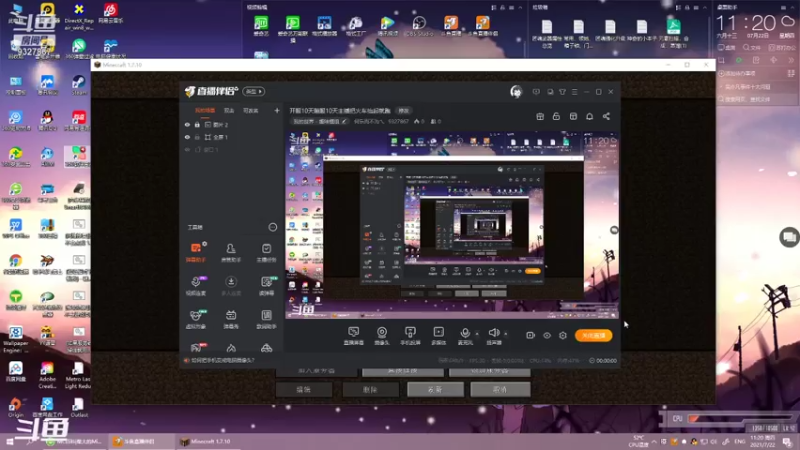Image resolution: width=800 pixels, height=450 pixels.
Task: Add a 多媒体 source below the preview
Action: click(438, 336)
